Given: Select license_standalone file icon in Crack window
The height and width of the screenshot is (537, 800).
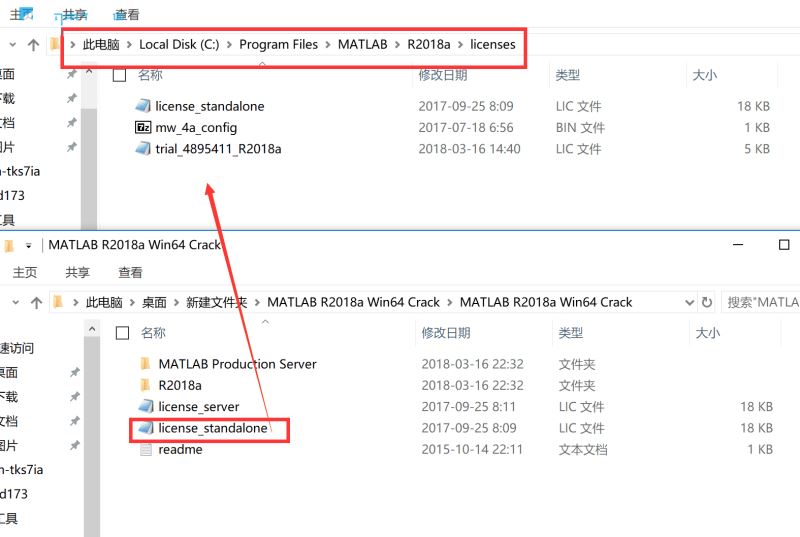Looking at the screenshot, I should (146, 428).
